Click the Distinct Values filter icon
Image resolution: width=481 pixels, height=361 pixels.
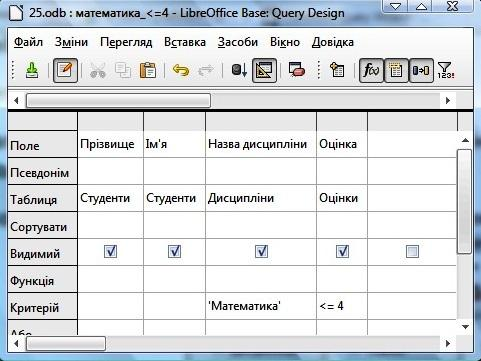(x=446, y=70)
